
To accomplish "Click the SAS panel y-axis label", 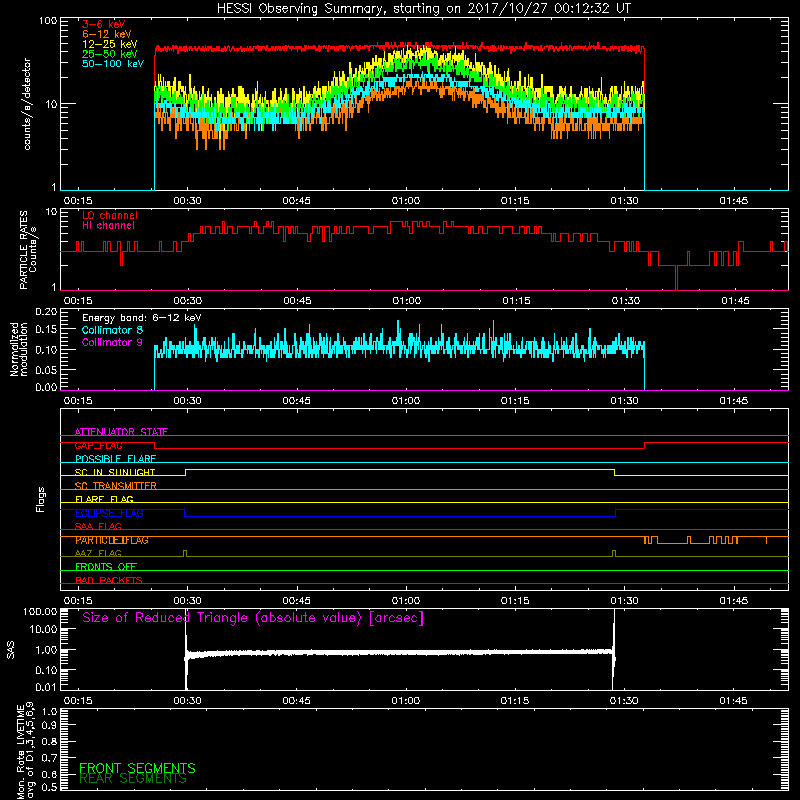I will (10, 650).
